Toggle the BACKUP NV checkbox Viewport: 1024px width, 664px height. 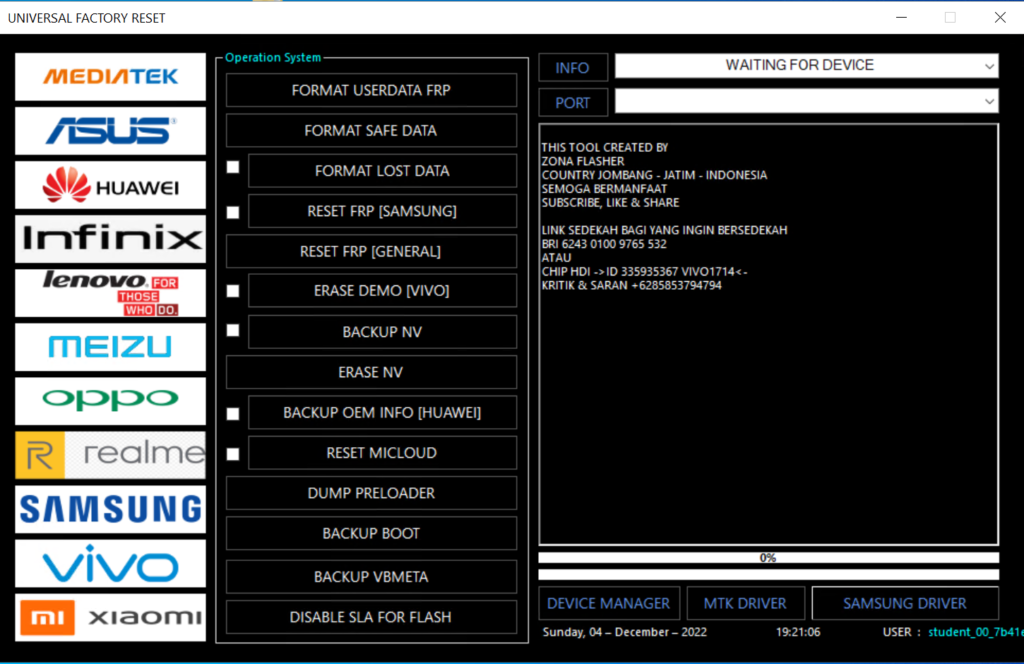pyautogui.click(x=233, y=330)
